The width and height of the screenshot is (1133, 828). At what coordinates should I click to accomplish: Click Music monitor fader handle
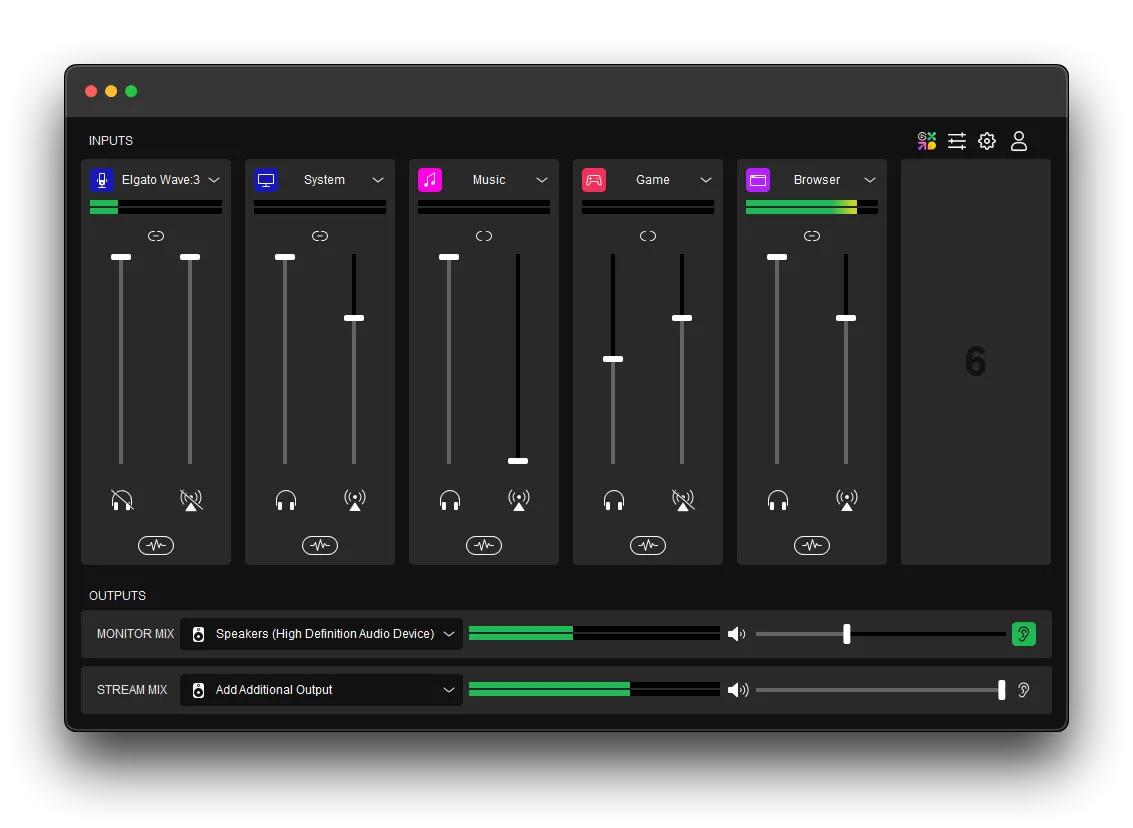tap(449, 257)
